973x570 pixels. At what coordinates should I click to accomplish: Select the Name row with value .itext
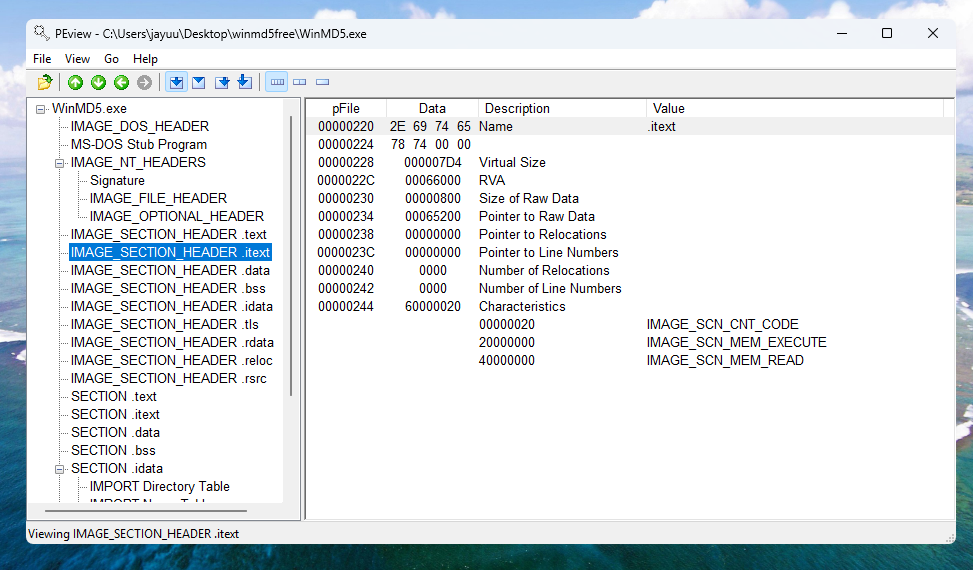pos(630,127)
